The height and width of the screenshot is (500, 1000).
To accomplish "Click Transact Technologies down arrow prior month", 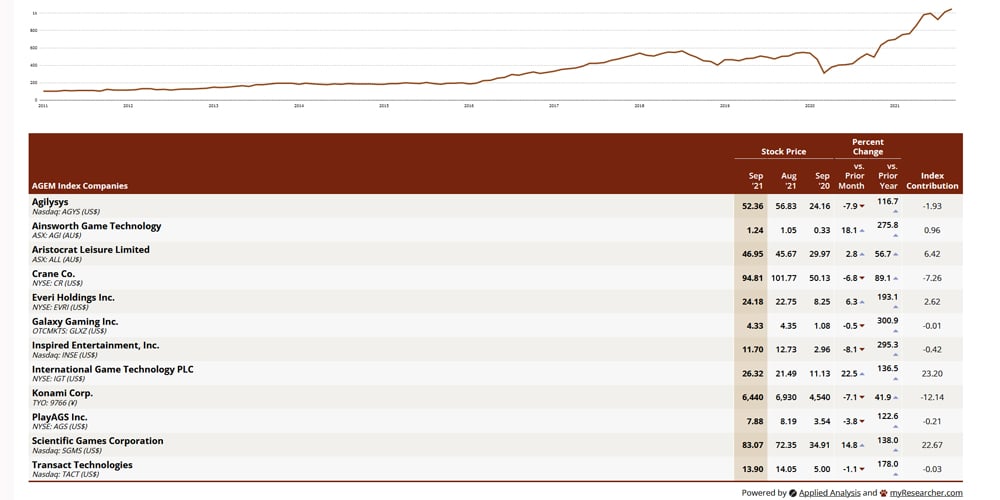I will click(x=862, y=469).
